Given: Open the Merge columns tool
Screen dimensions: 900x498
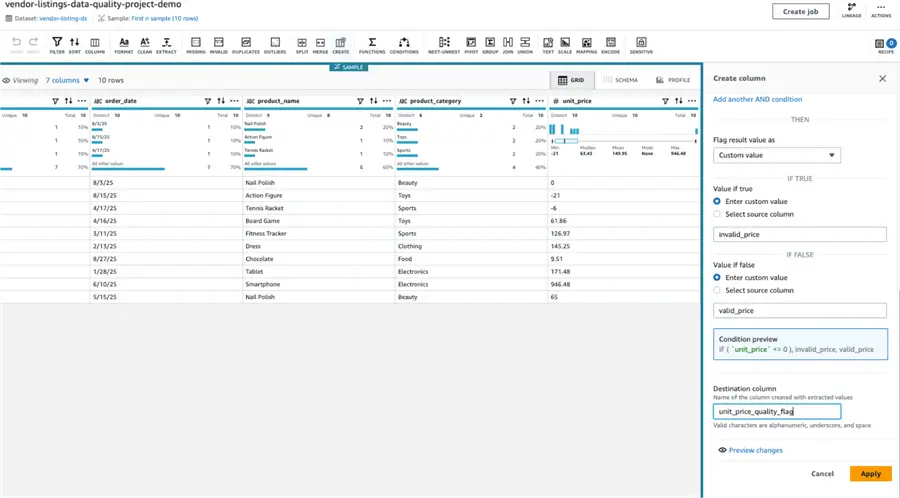Looking at the screenshot, I should pos(320,45).
